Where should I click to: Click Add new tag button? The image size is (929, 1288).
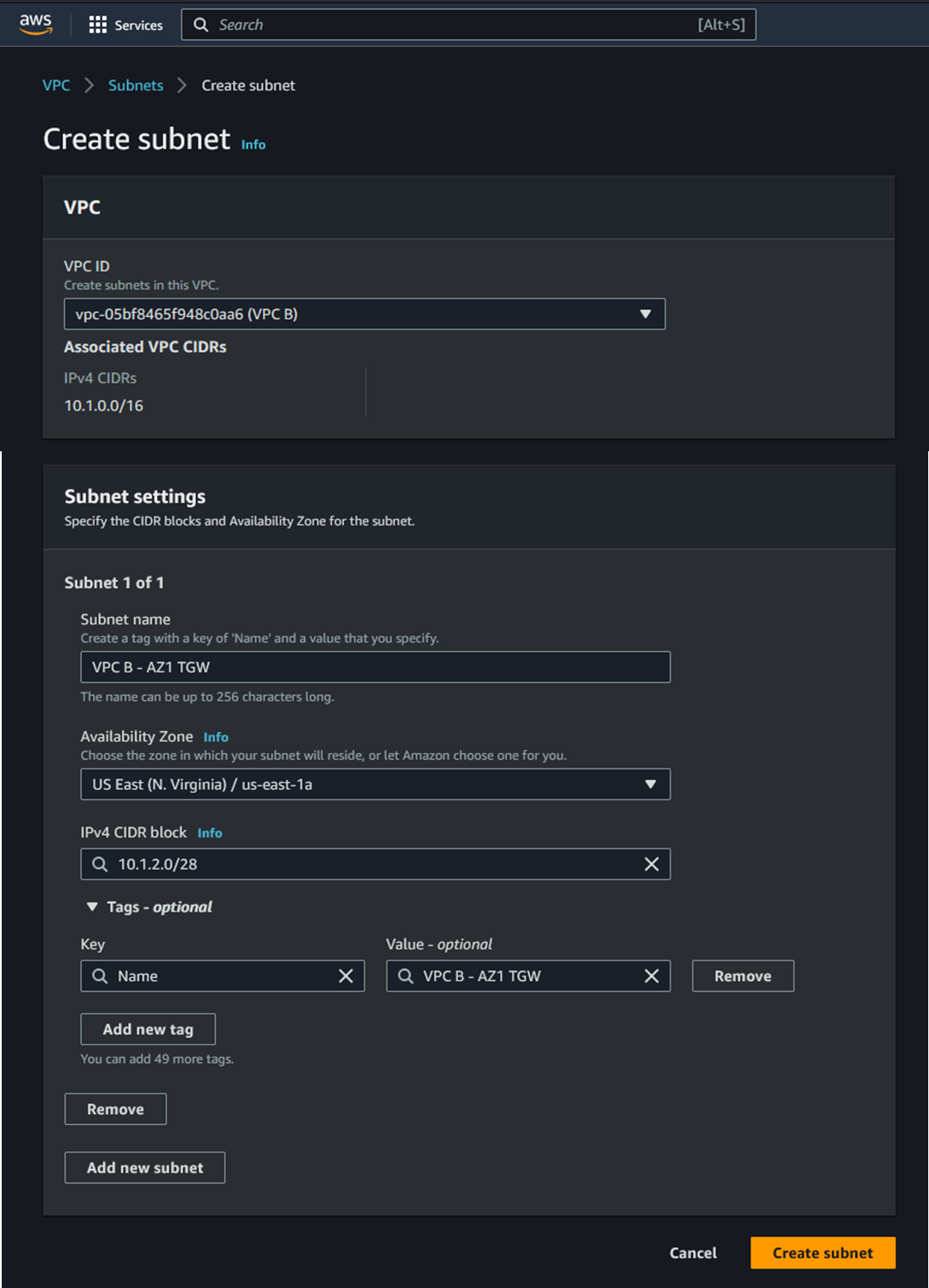coord(148,1029)
